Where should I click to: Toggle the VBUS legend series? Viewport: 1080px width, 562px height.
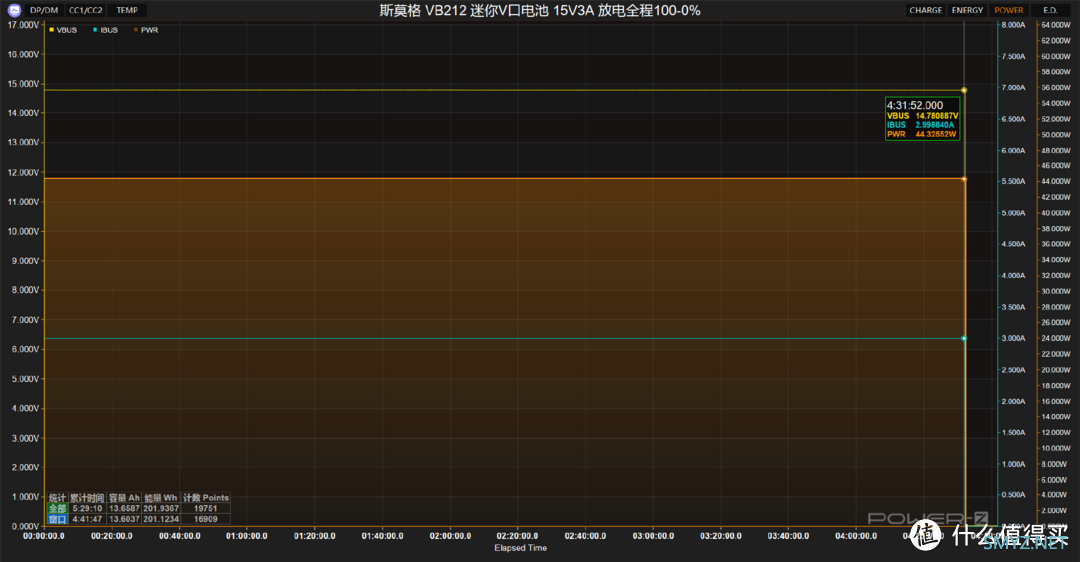pyautogui.click(x=63, y=30)
